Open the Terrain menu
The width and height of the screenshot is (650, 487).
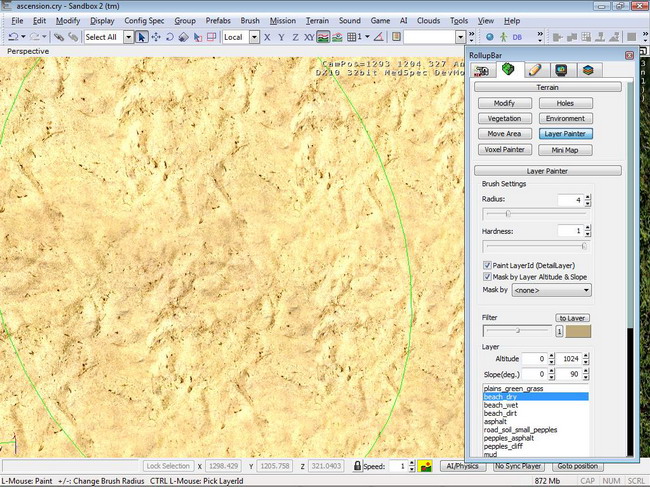click(x=317, y=21)
